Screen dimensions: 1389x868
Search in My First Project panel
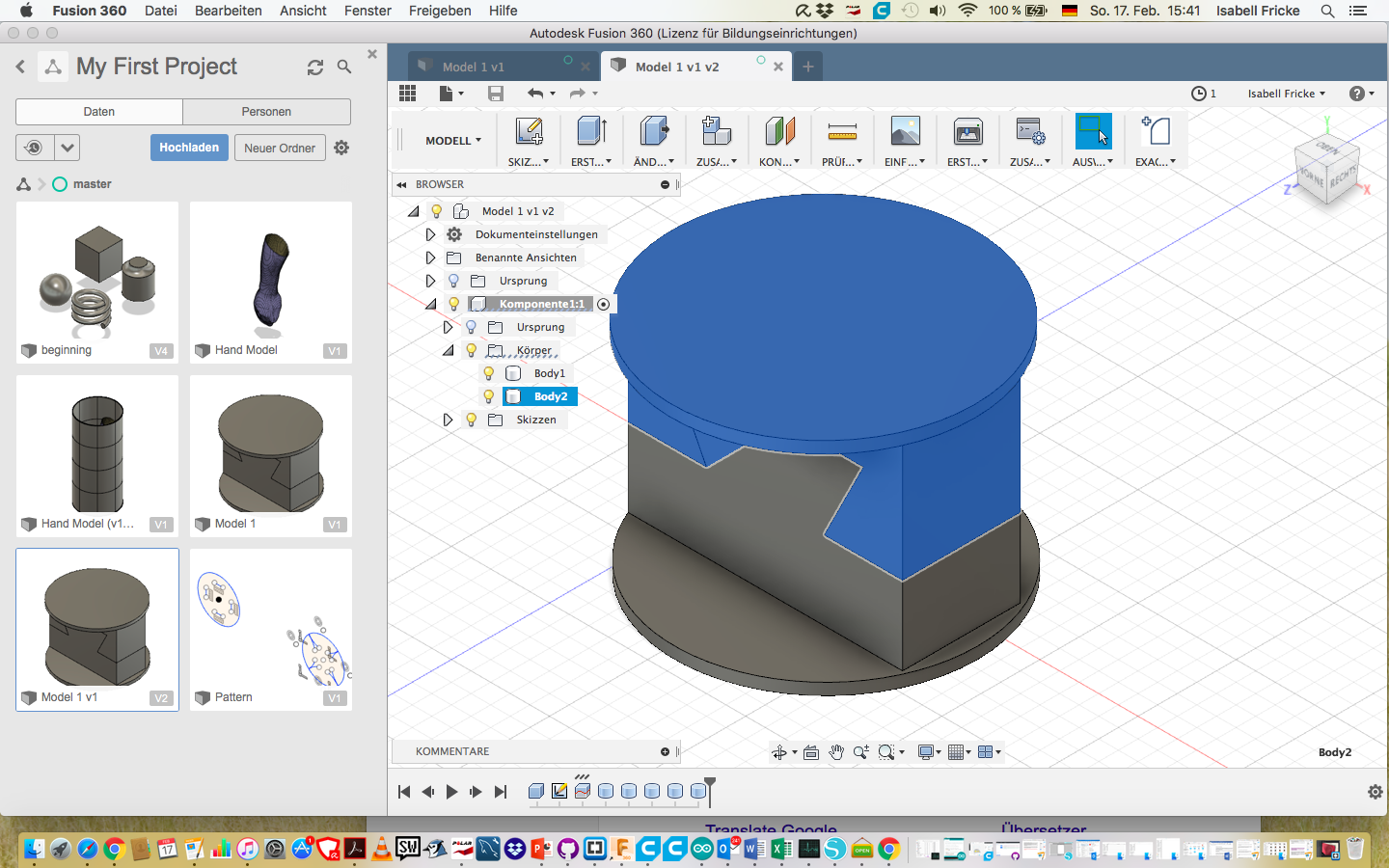(344, 67)
